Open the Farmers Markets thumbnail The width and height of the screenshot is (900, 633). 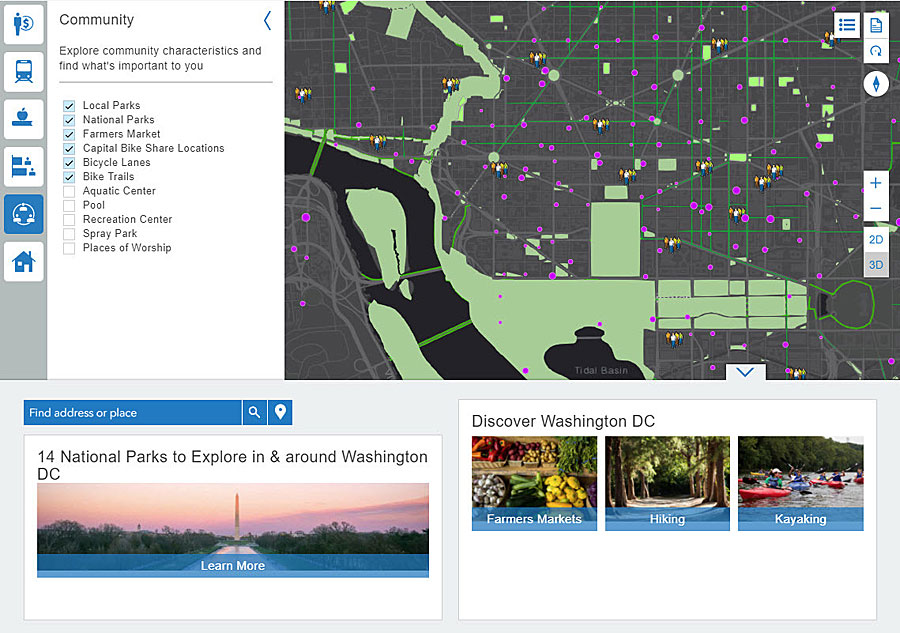pos(534,483)
